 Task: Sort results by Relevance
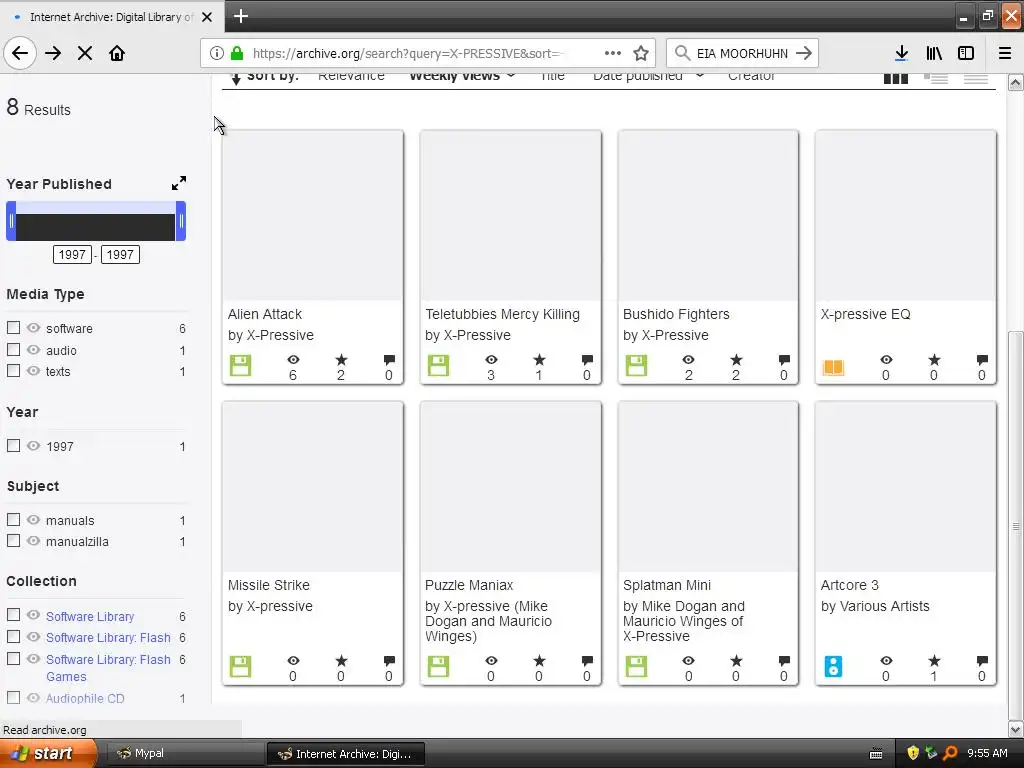click(x=351, y=77)
